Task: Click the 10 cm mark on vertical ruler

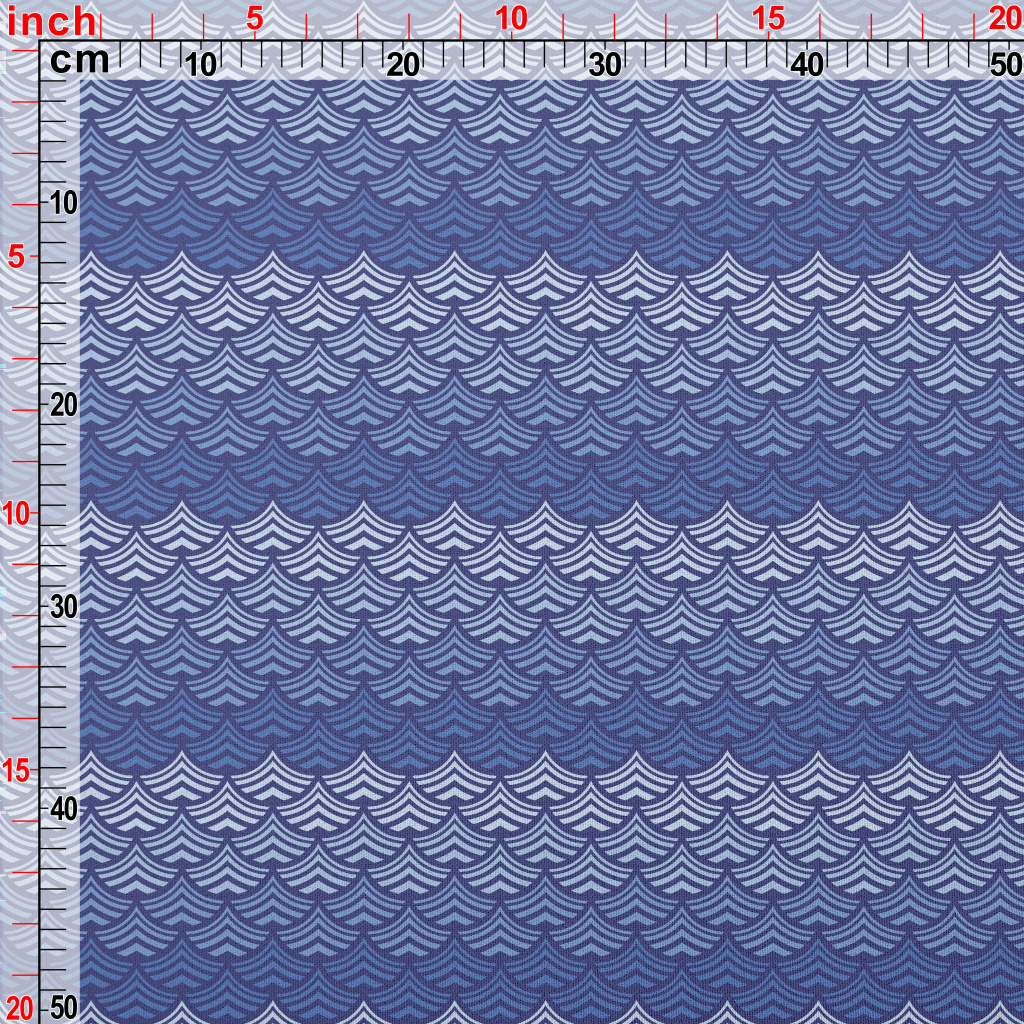Action: pyautogui.click(x=63, y=203)
